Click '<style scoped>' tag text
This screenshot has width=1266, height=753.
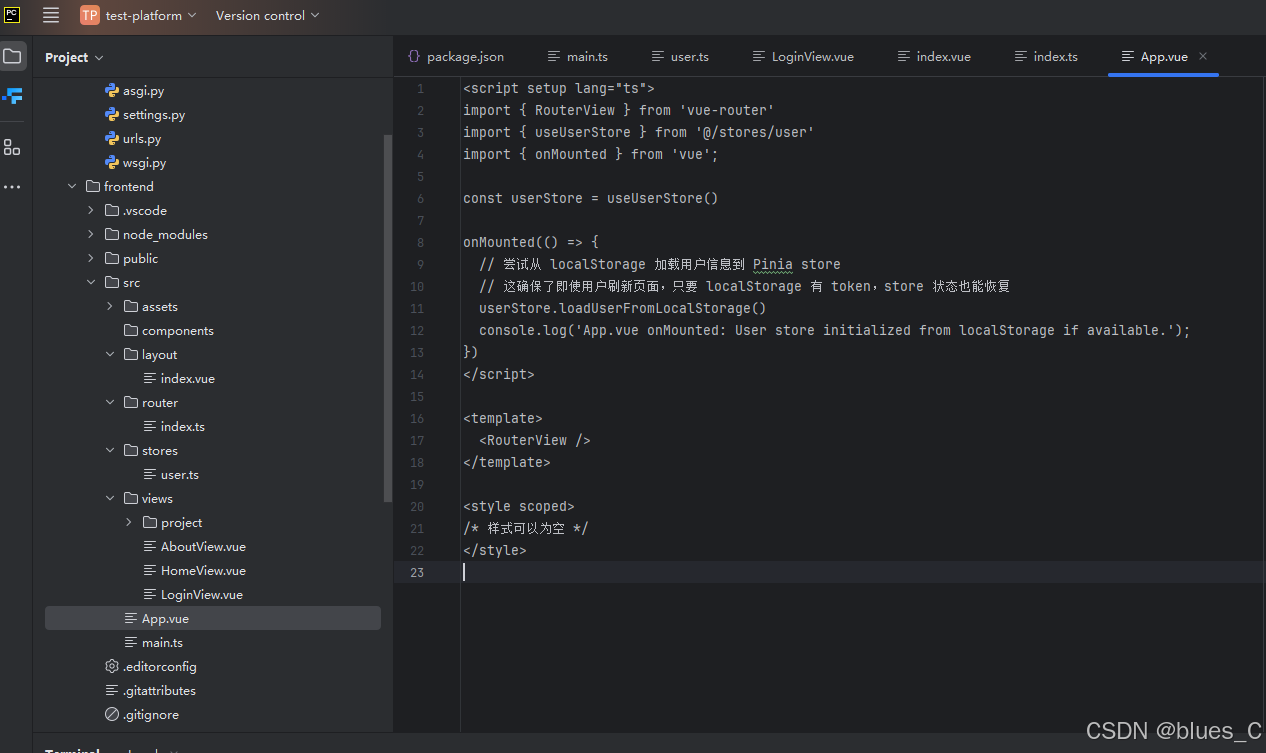pyautogui.click(x=519, y=506)
